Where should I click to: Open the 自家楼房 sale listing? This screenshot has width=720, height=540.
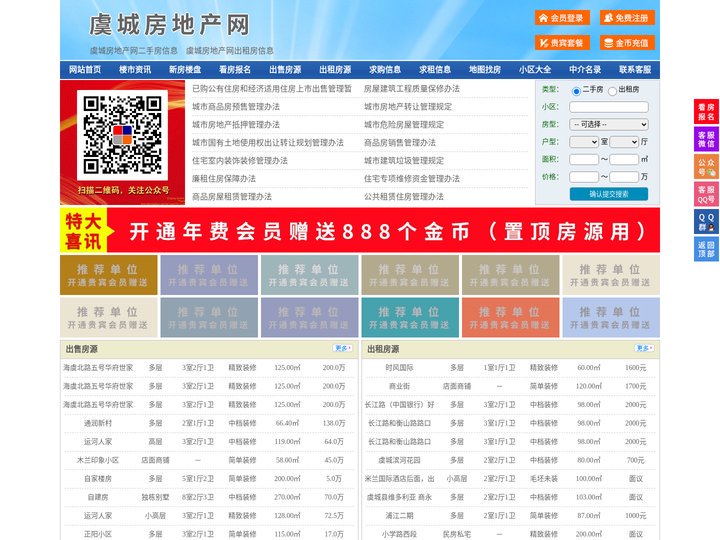coord(98,478)
